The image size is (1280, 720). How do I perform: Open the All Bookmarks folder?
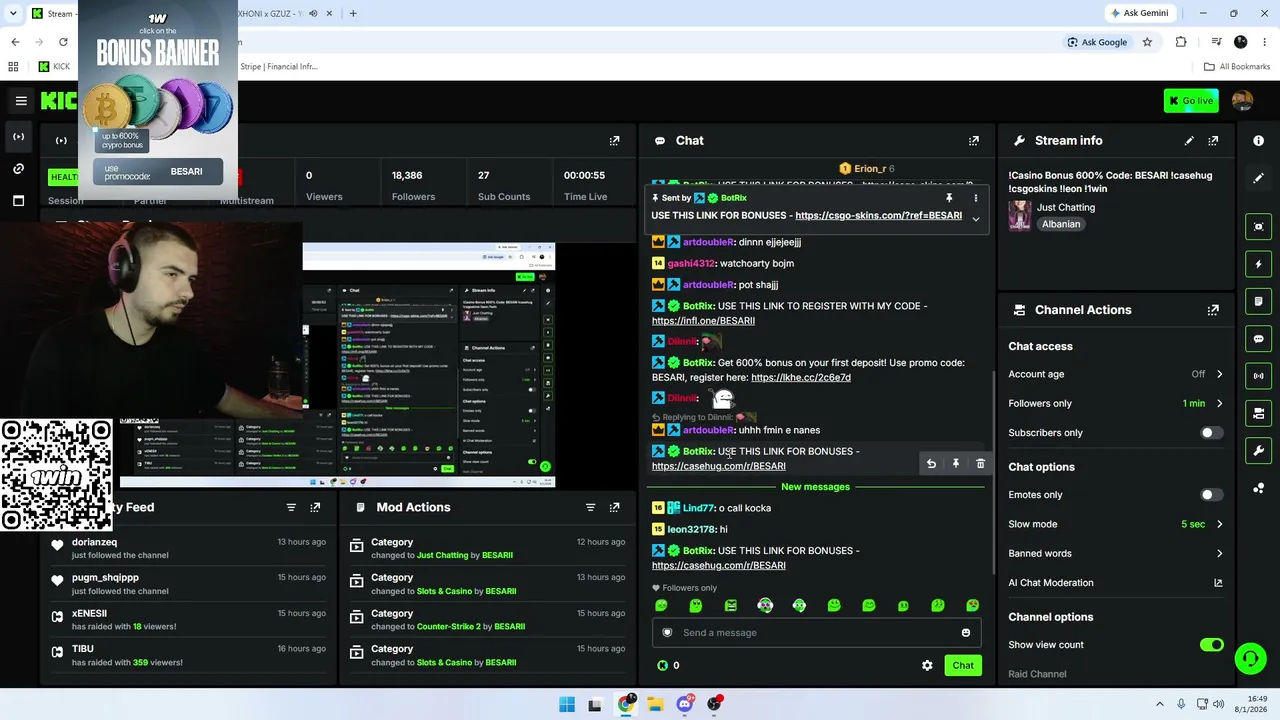[1237, 67]
